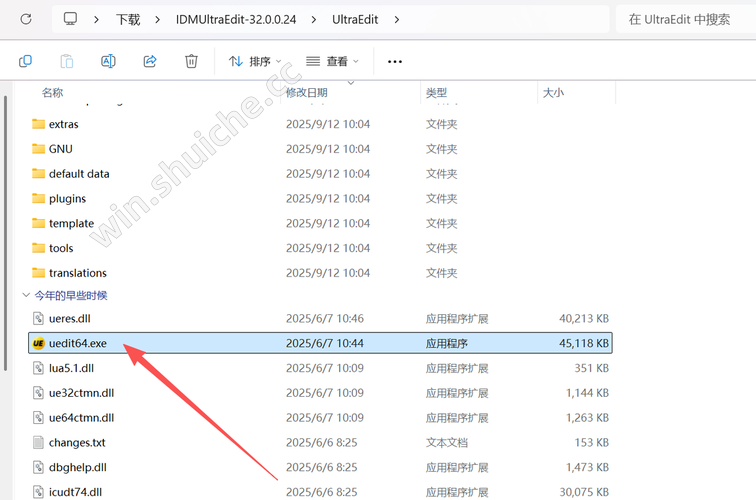Go to IDMUltraEdit-32.0.0.24 breadcrumb folder
Screen dimensions: 756x500
click(x=236, y=20)
